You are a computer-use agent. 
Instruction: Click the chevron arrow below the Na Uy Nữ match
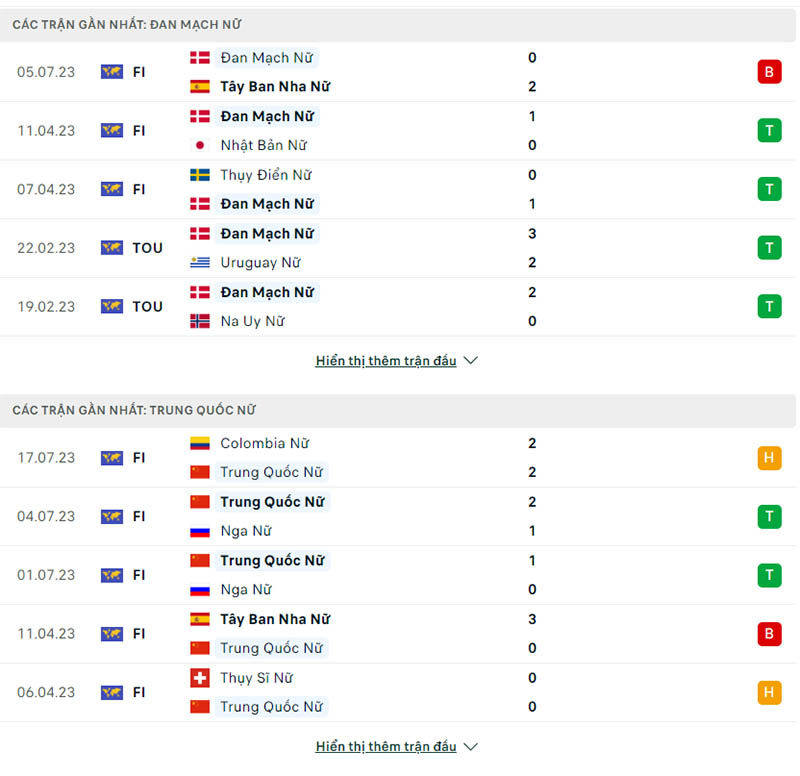point(471,361)
